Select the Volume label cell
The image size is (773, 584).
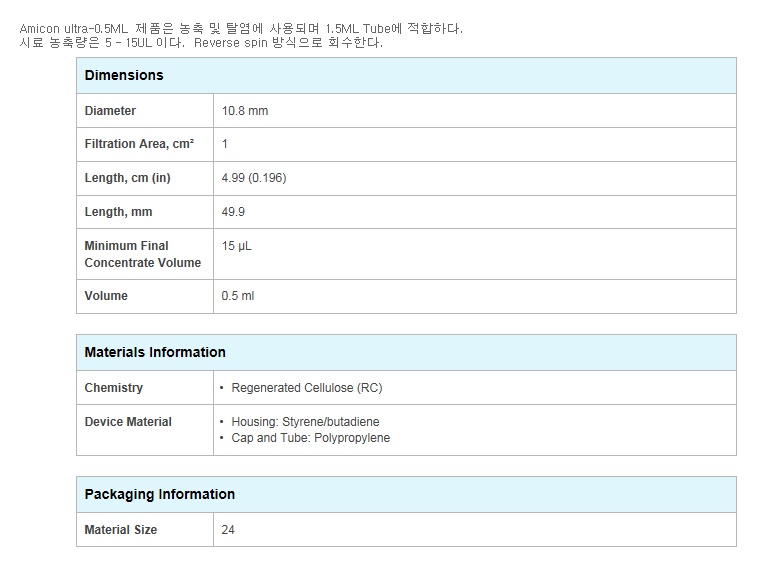(x=145, y=296)
